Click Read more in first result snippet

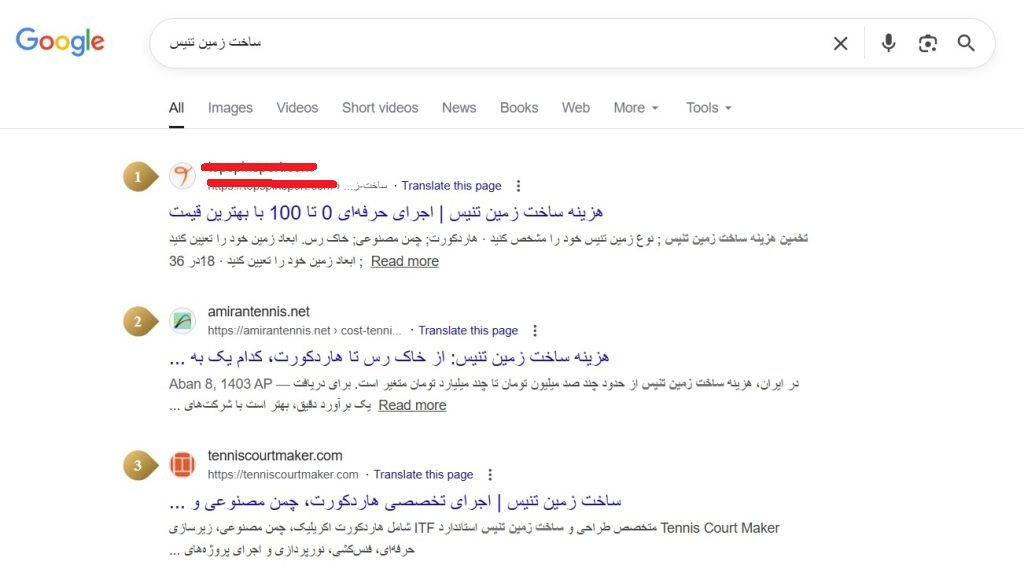(405, 261)
